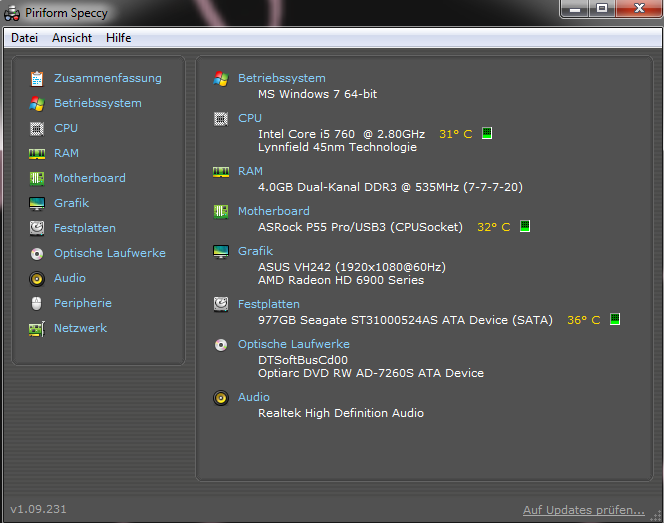This screenshot has width=664, height=523.
Task: Click RAM heading in summary panel
Action: [250, 172]
